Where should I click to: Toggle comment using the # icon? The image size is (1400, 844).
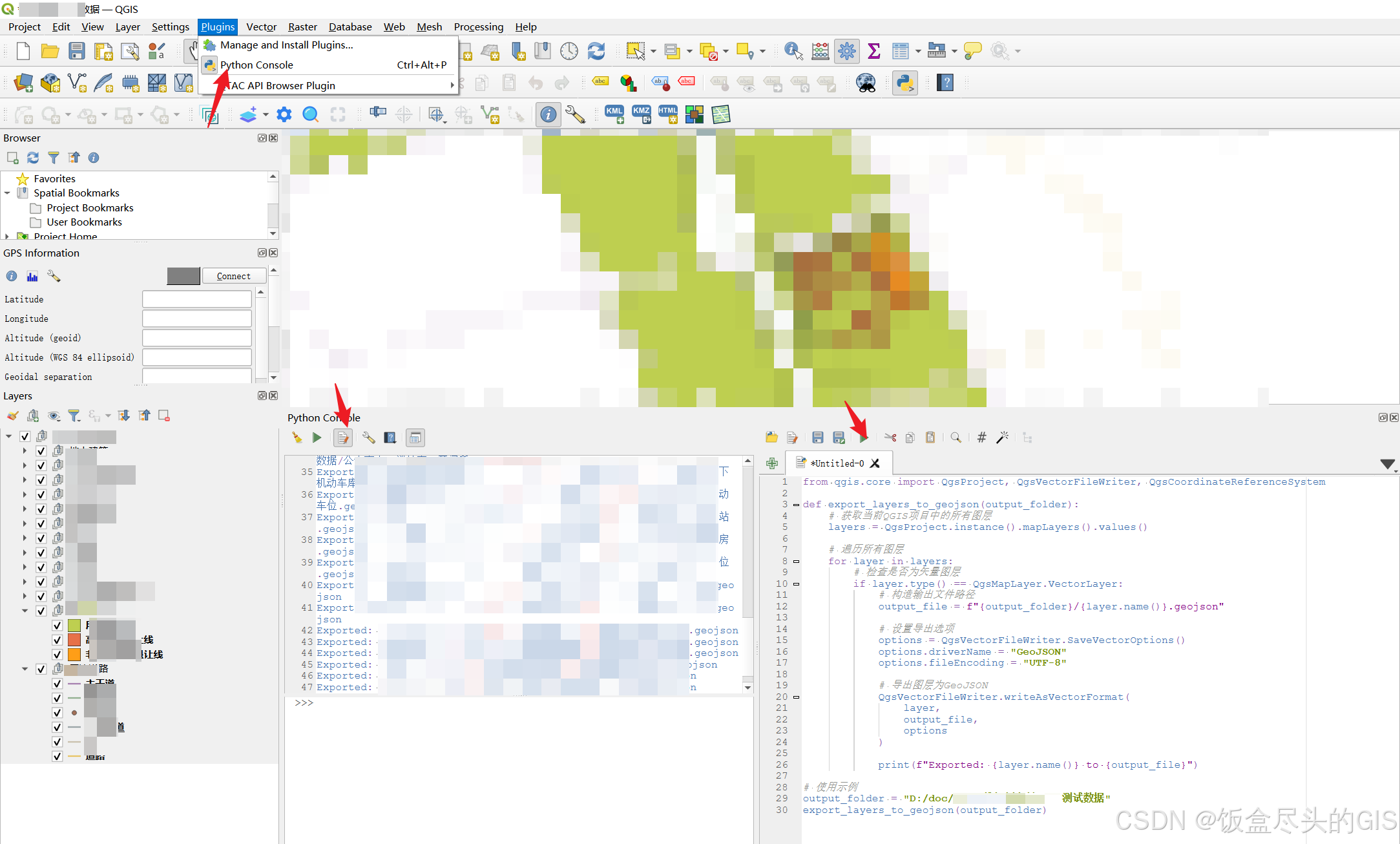click(x=981, y=438)
